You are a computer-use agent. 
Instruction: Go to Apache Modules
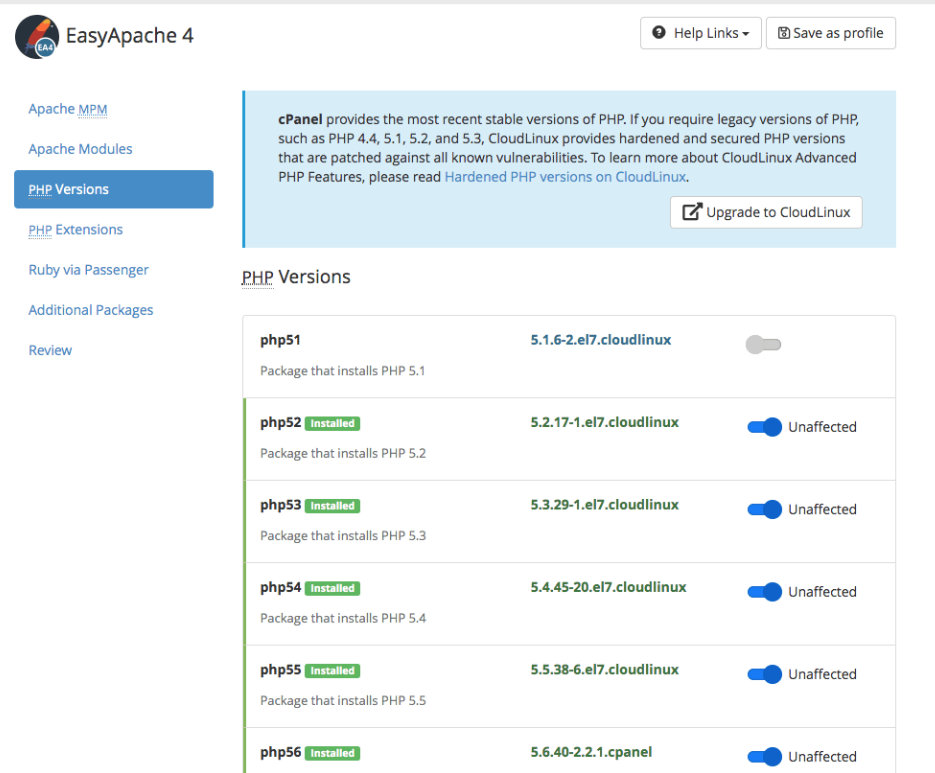point(81,149)
